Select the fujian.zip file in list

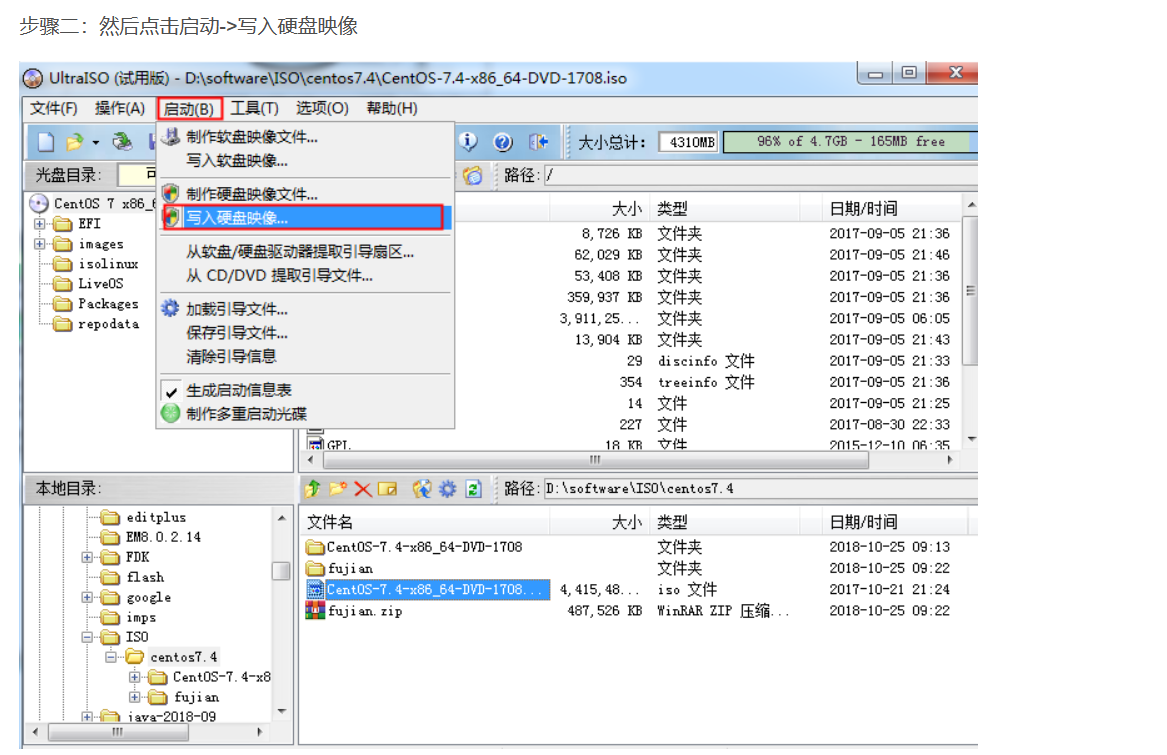(x=365, y=611)
